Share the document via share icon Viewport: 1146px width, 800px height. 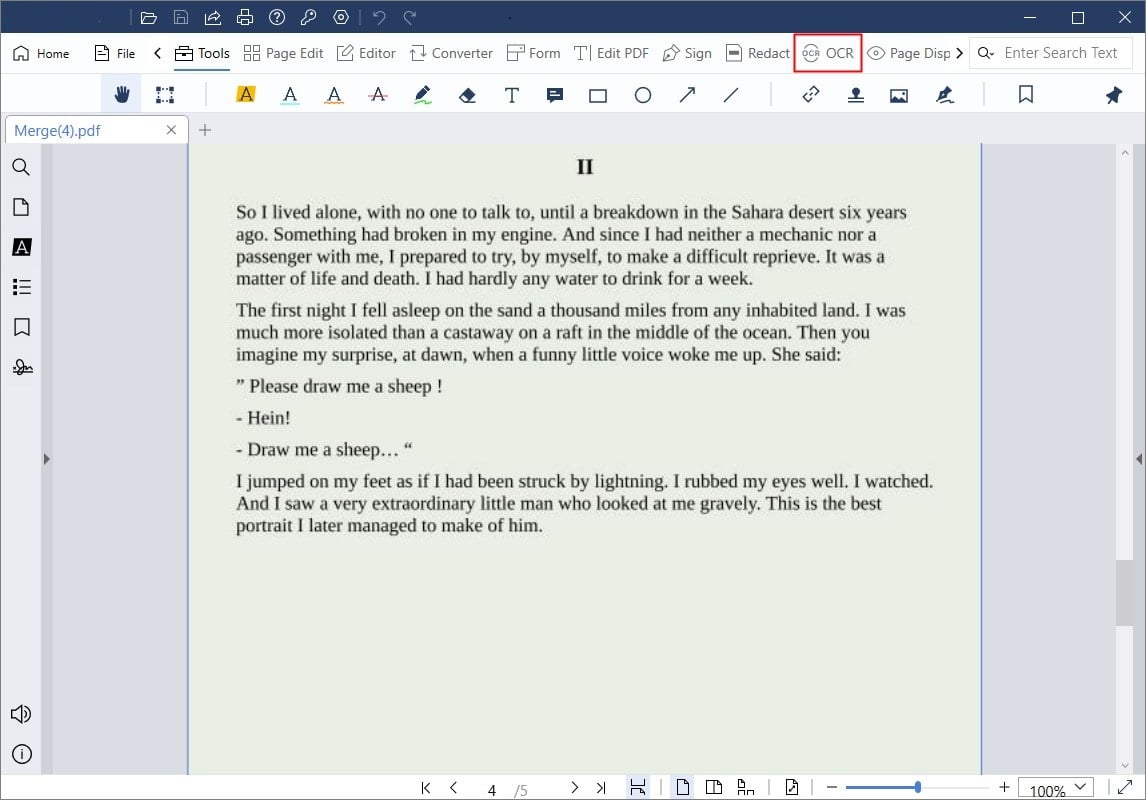213,18
